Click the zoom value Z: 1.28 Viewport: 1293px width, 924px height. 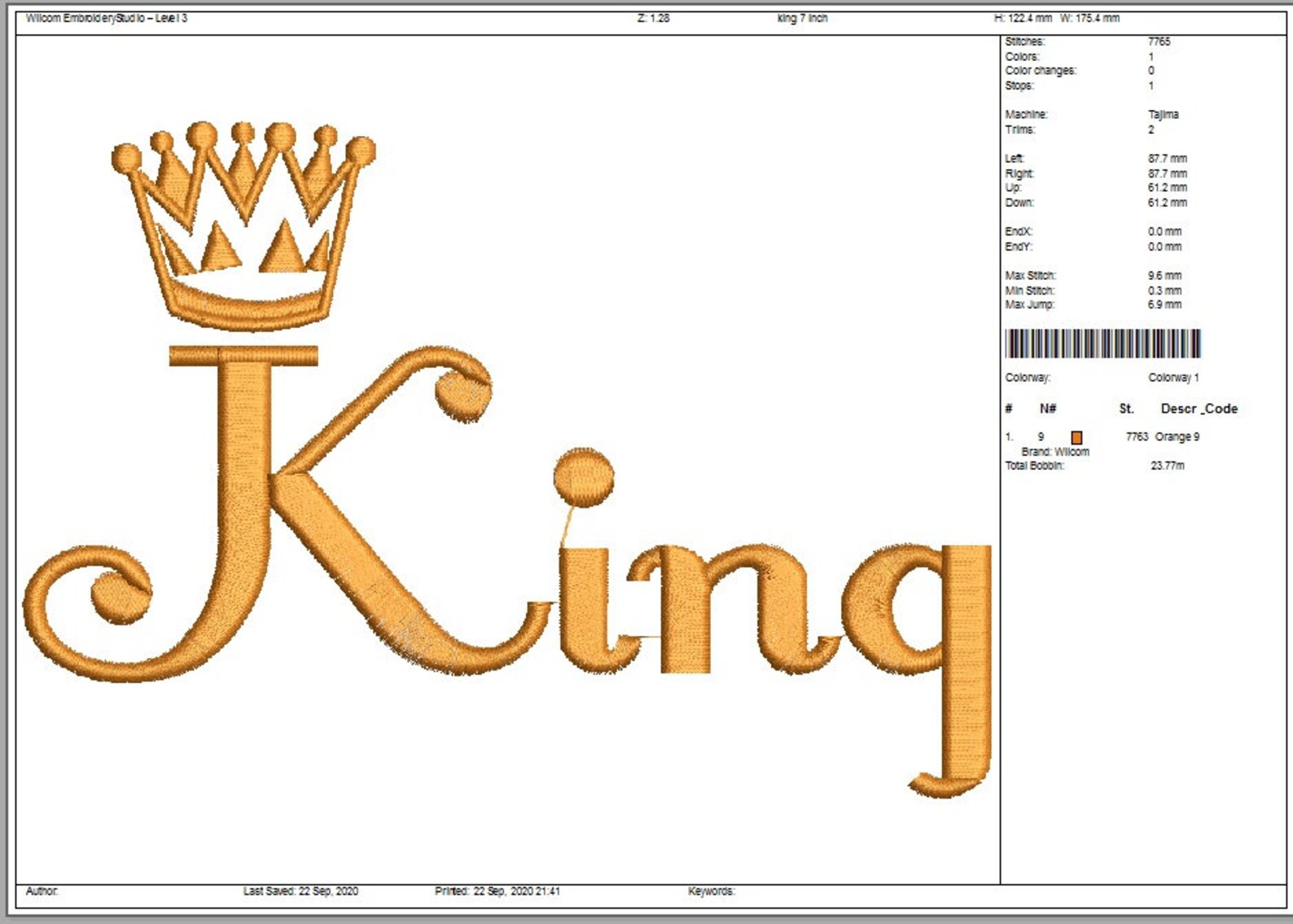(653, 18)
